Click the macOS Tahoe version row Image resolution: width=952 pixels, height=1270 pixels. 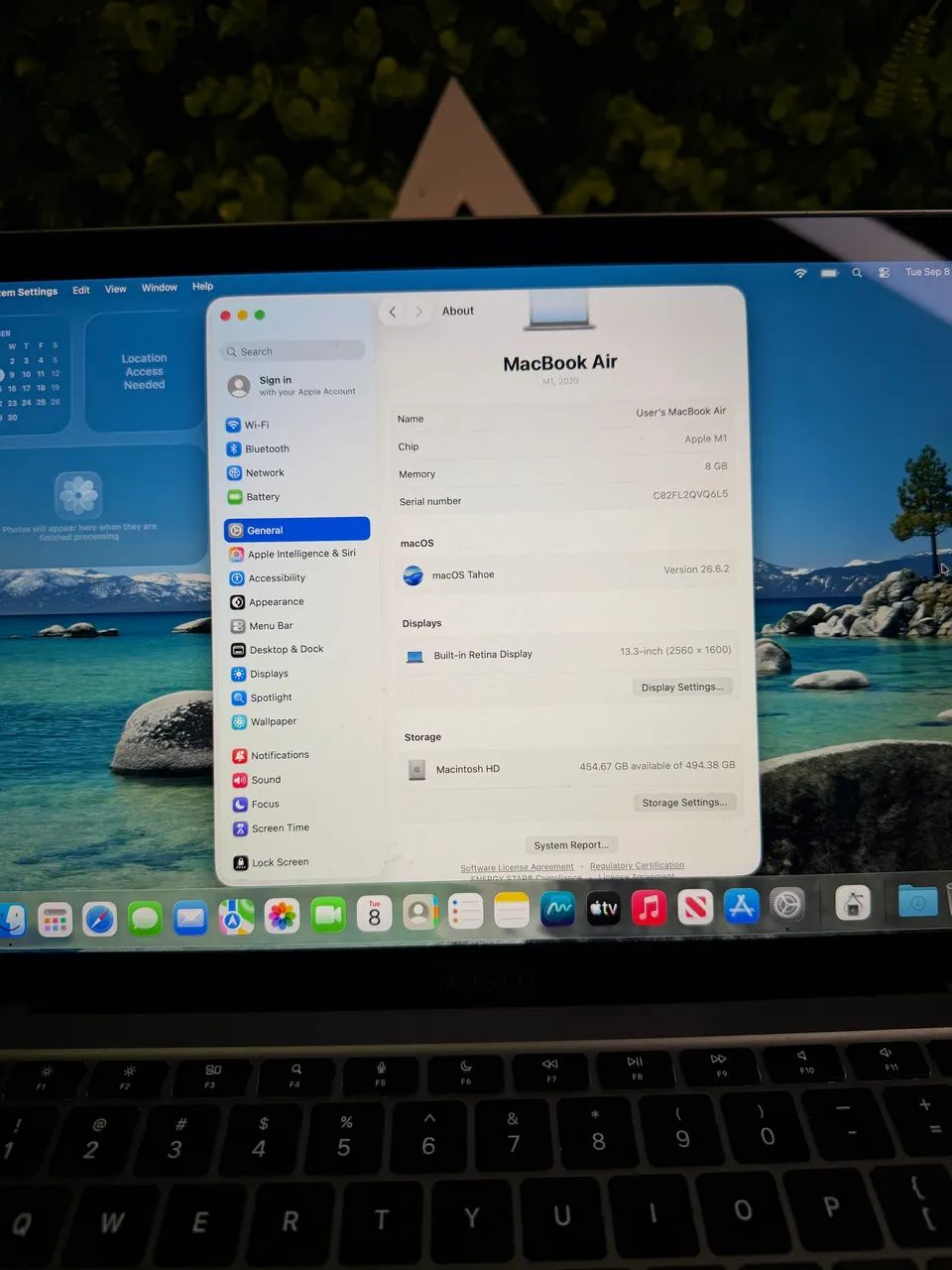click(x=565, y=572)
